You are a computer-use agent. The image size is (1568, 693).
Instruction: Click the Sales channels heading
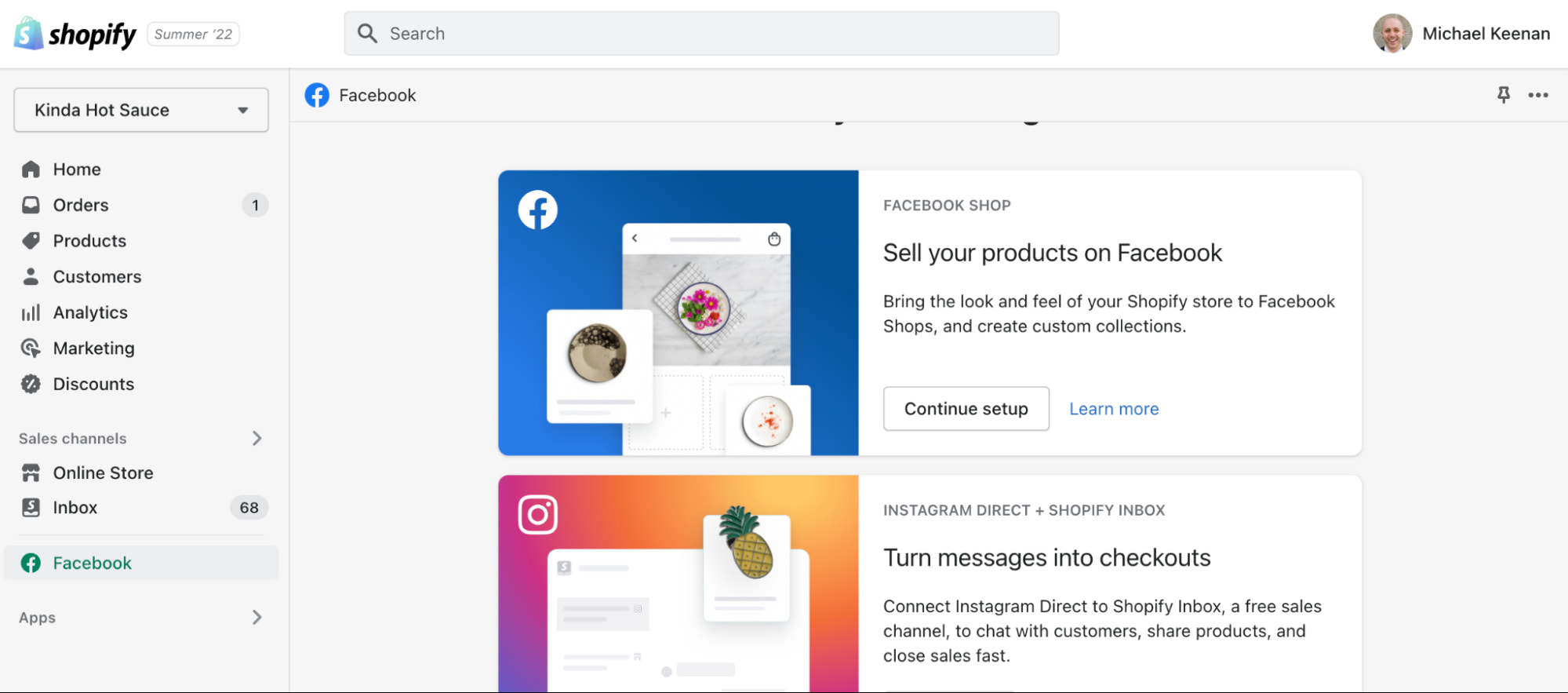pyautogui.click(x=72, y=439)
